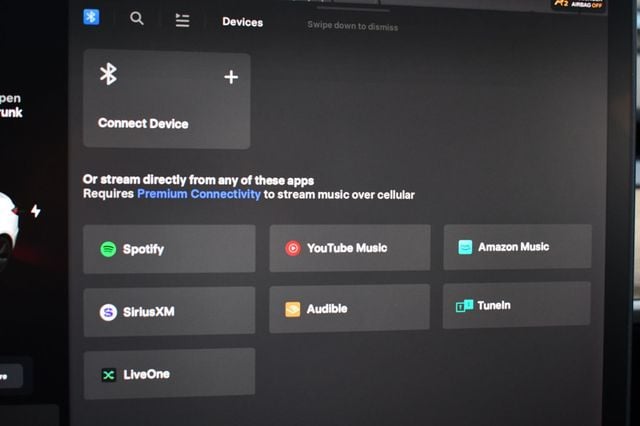
Task: Open the search magnifier icon
Action: tap(137, 18)
